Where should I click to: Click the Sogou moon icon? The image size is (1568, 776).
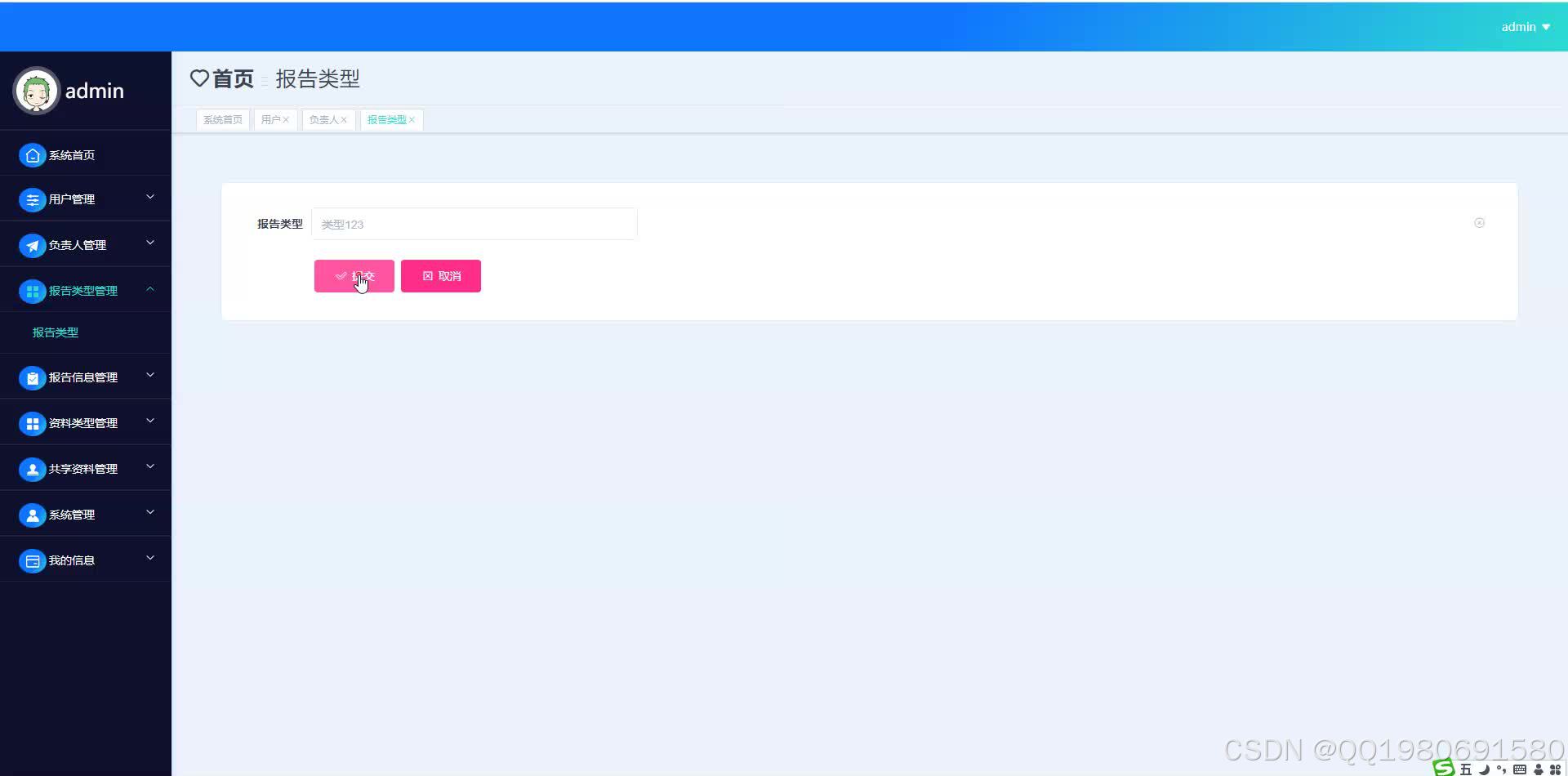coord(1484,769)
